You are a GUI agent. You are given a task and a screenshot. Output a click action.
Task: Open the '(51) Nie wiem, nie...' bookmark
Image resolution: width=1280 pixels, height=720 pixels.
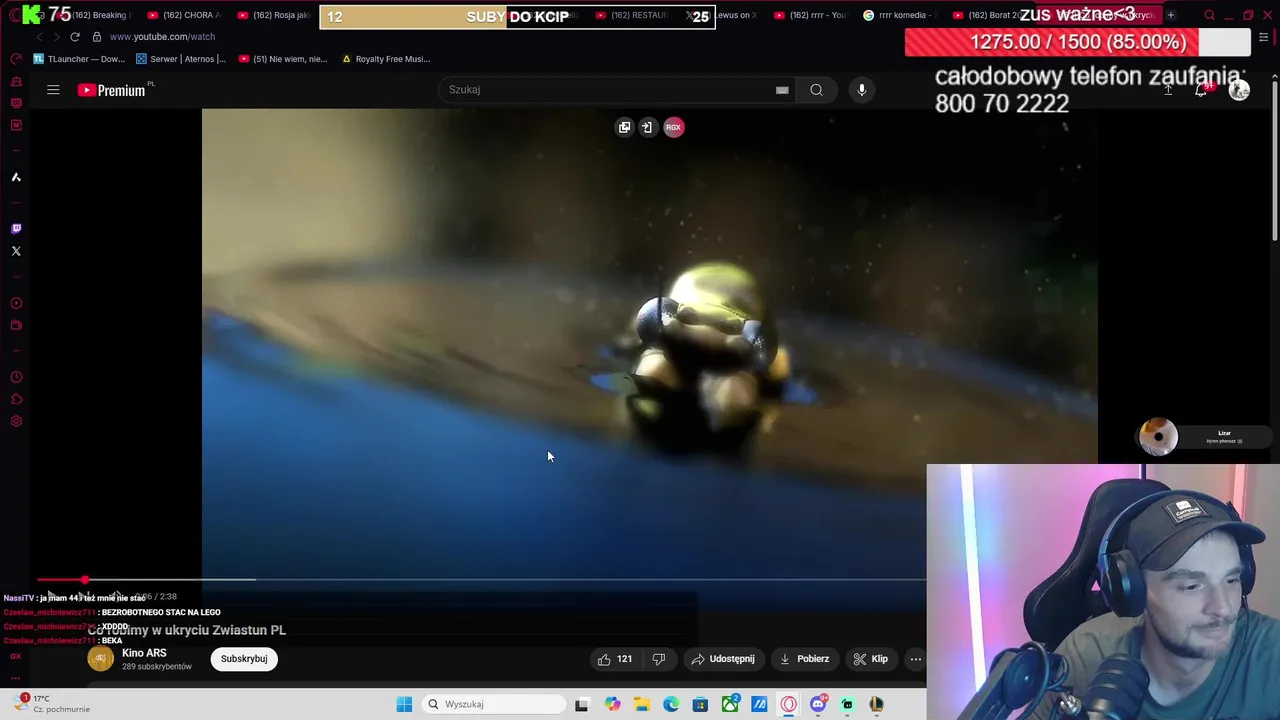pos(283,59)
